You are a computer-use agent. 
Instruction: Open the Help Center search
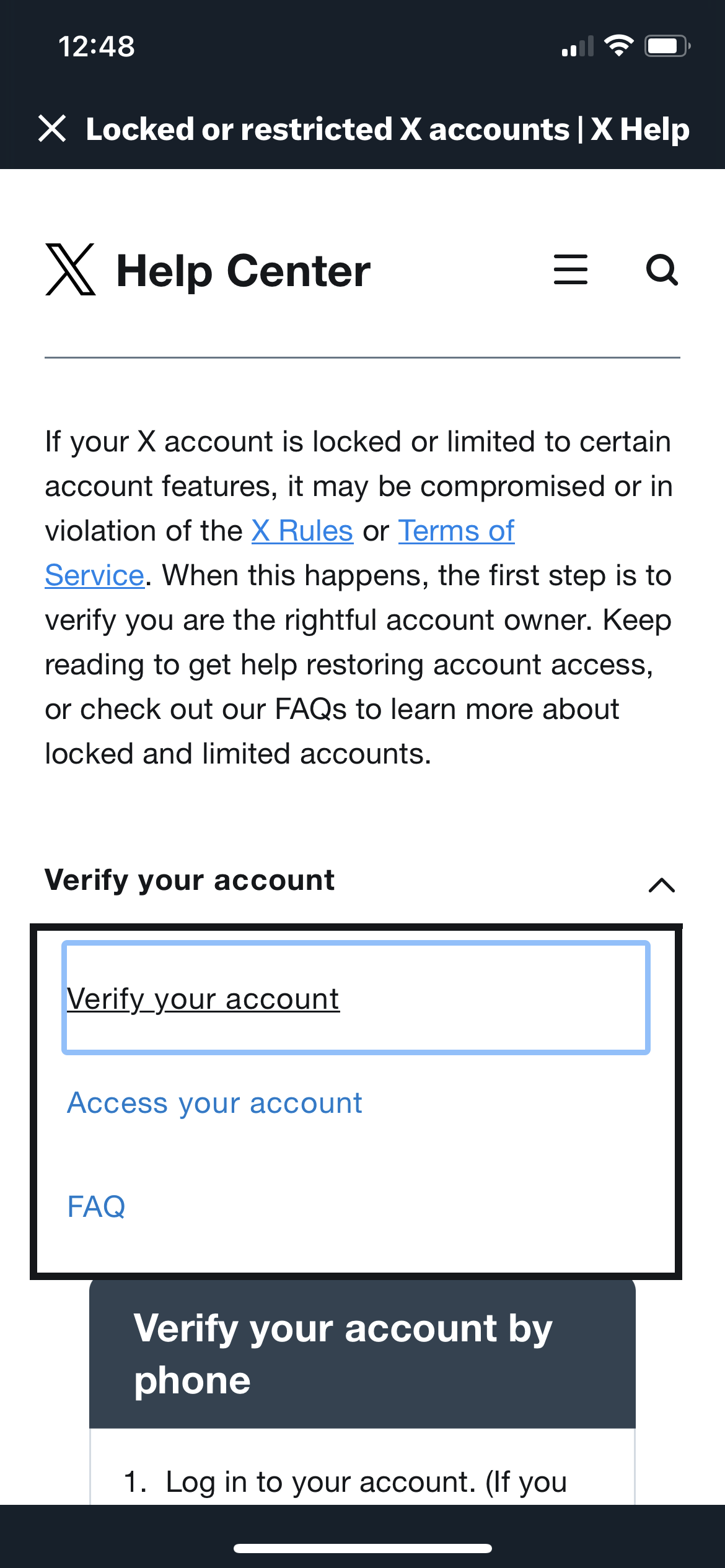tap(662, 270)
